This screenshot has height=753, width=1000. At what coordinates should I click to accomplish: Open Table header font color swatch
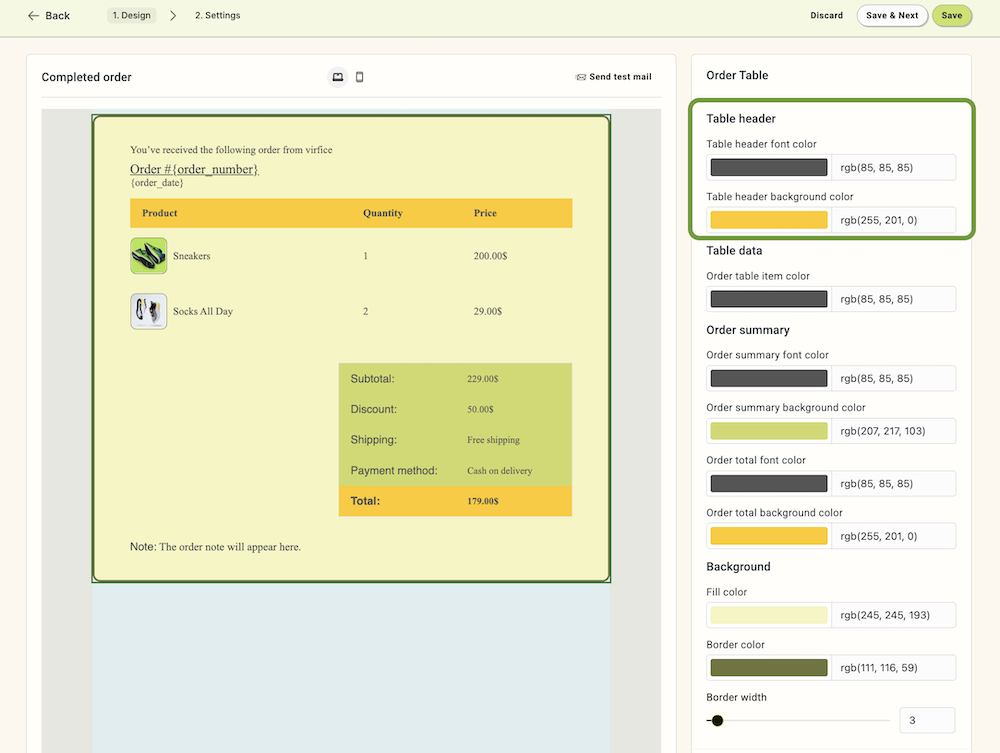(x=768, y=168)
